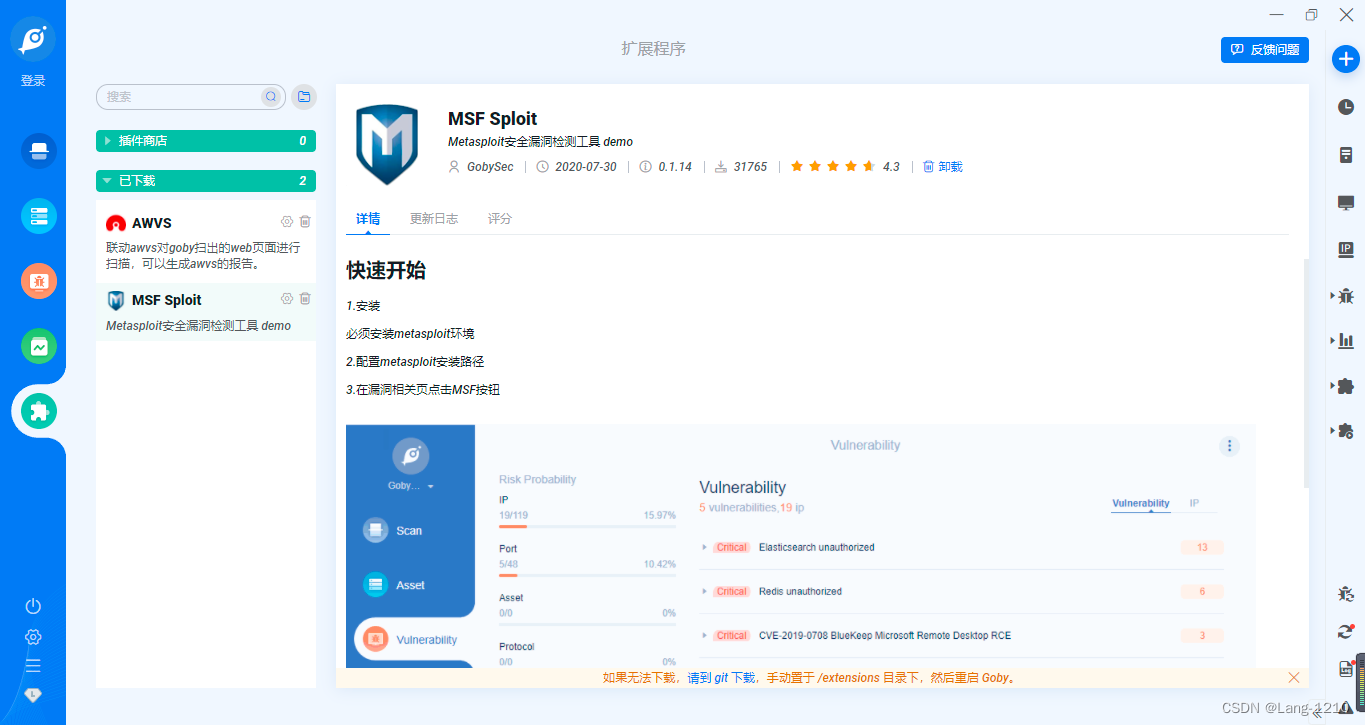Click the Elasticsearch unauthorized row in the screenshot
Image resolution: width=1365 pixels, height=725 pixels.
[963, 547]
